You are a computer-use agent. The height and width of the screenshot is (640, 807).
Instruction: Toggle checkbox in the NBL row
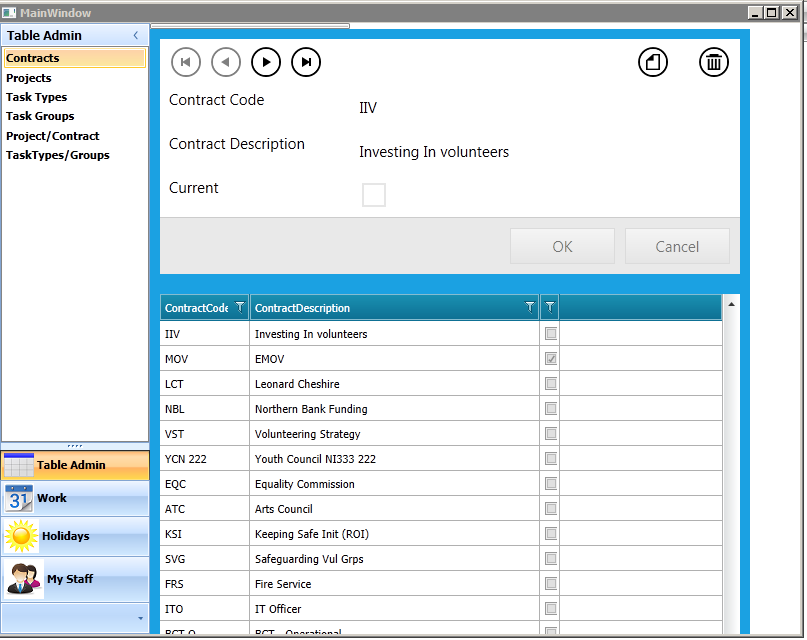click(551, 408)
